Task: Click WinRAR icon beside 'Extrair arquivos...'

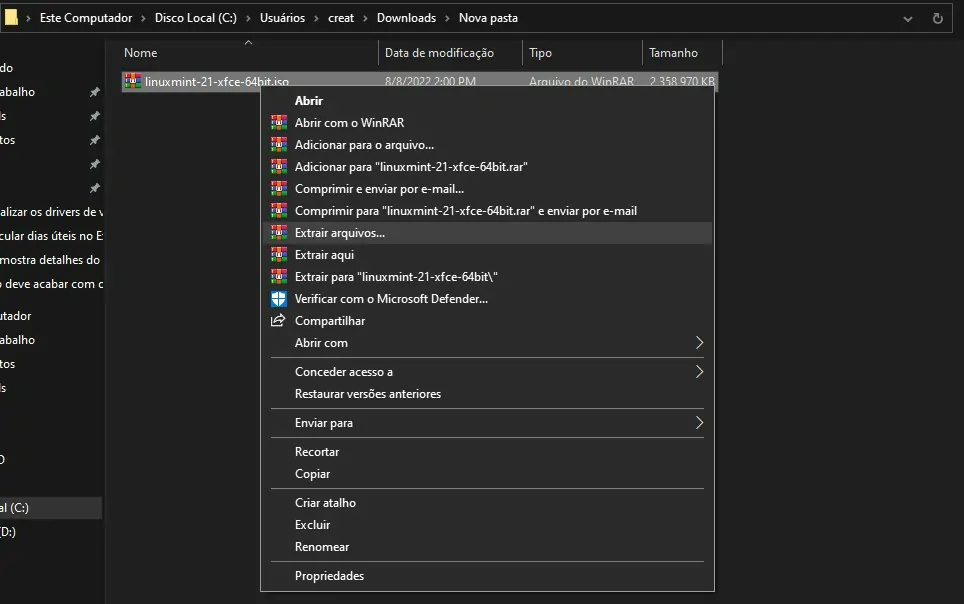Action: tap(279, 232)
